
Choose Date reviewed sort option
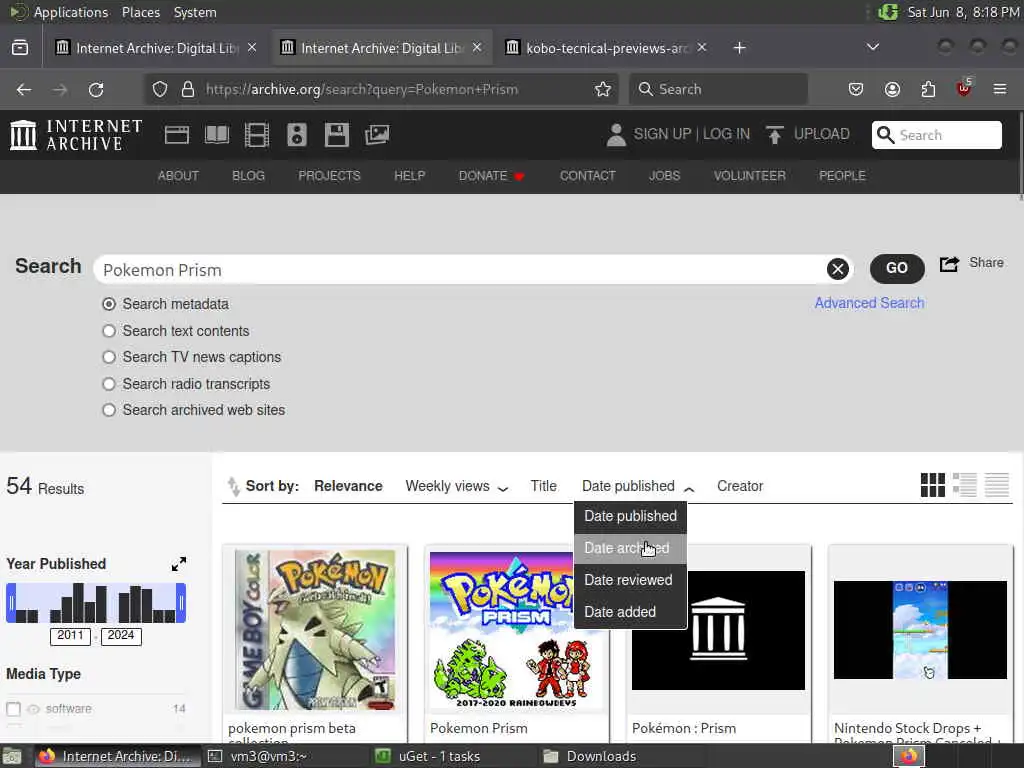(x=630, y=580)
